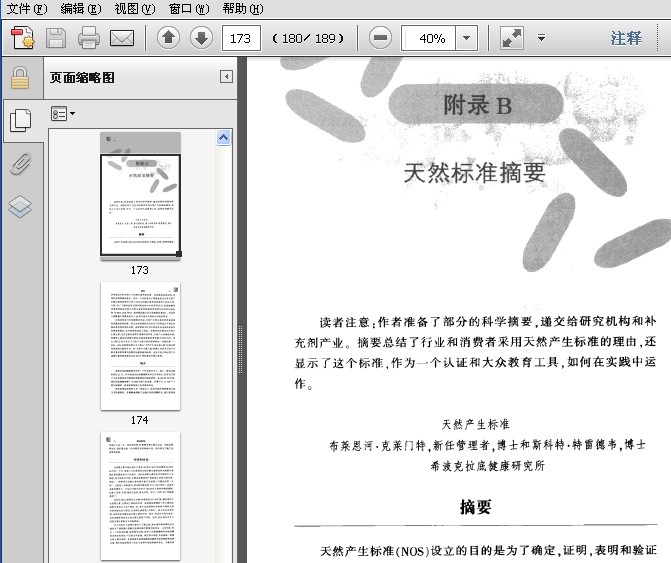The height and width of the screenshot is (563, 671).
Task: Open the 窗口 menu
Action: [189, 8]
